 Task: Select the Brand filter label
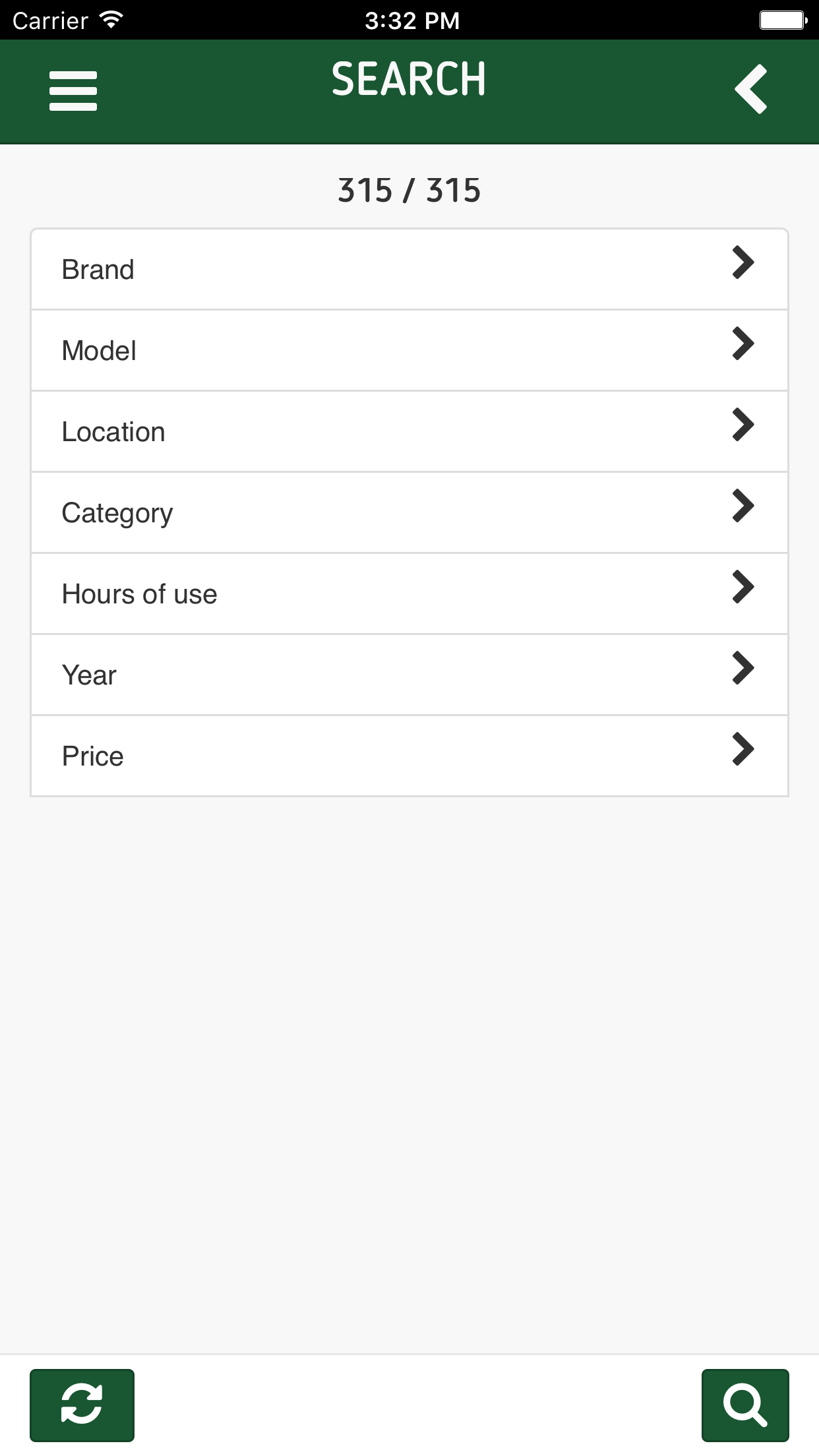click(x=98, y=270)
